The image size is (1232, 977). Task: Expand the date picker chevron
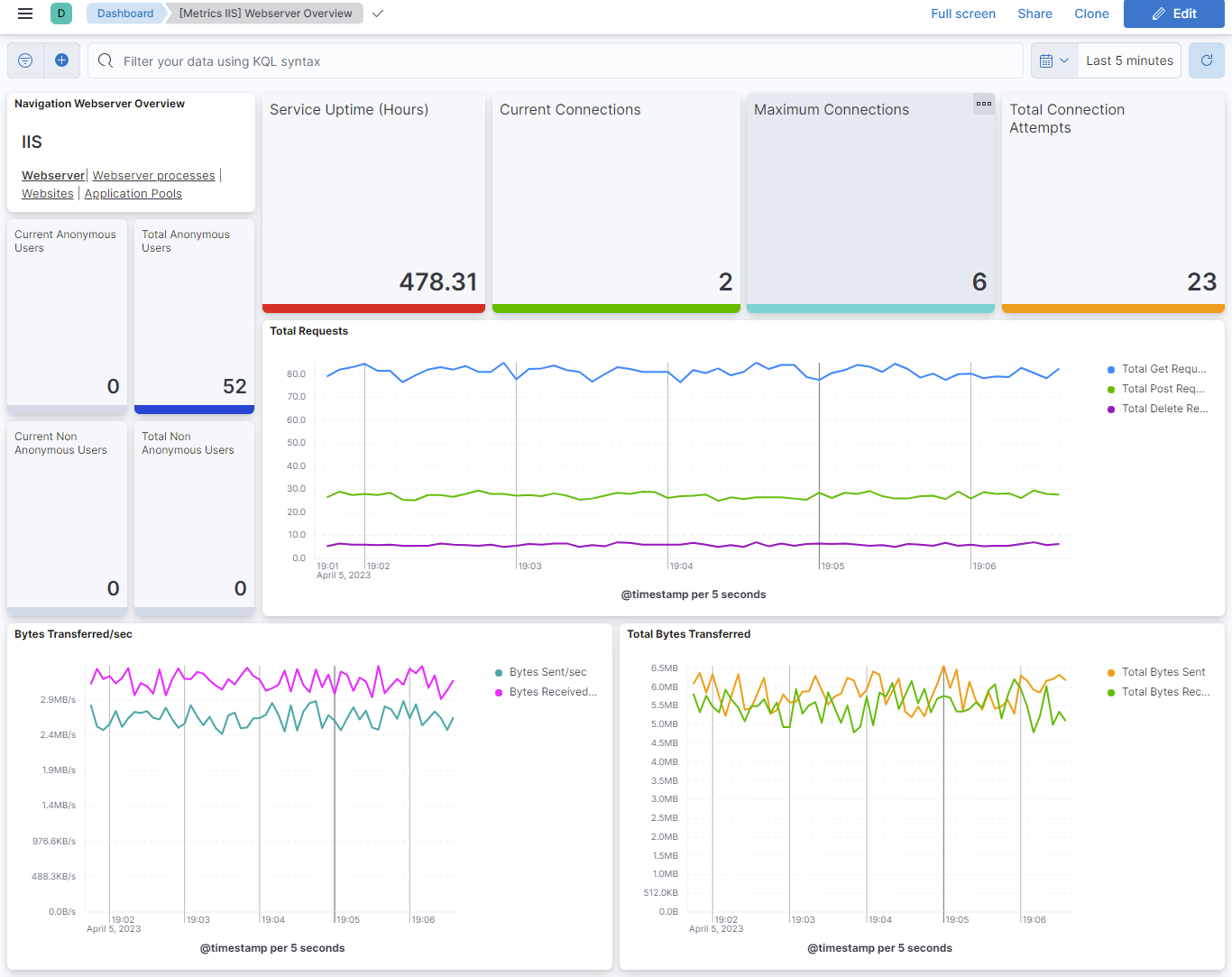(x=1066, y=60)
